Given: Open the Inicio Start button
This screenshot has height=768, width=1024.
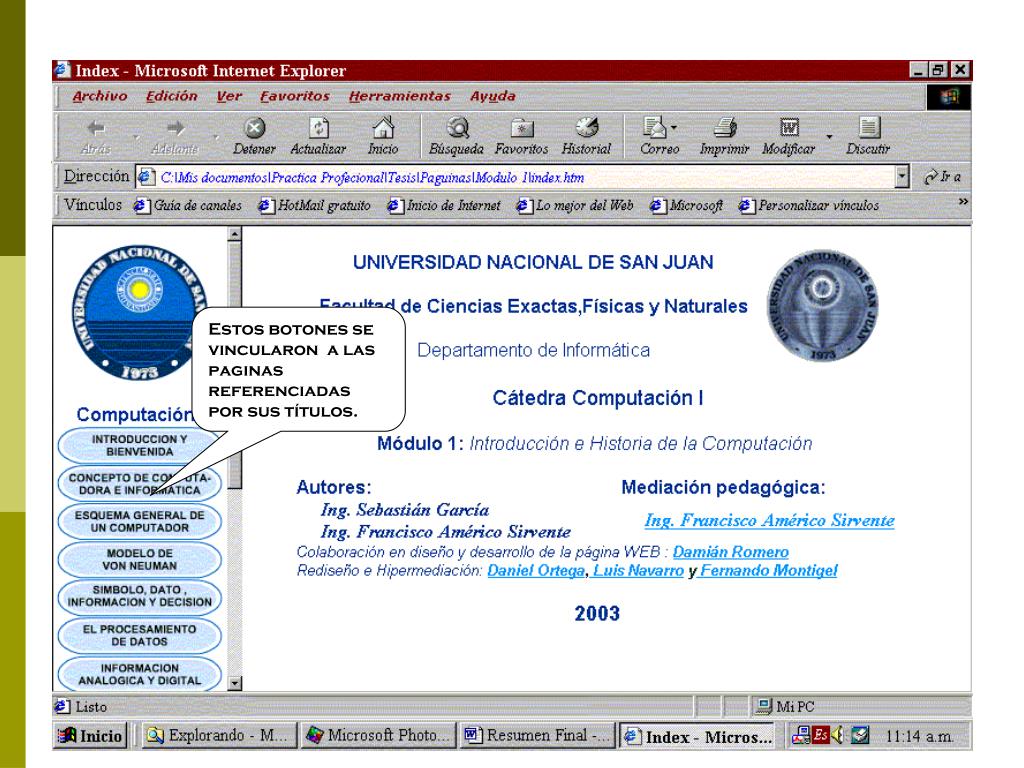Looking at the screenshot, I should pyautogui.click(x=89, y=735).
